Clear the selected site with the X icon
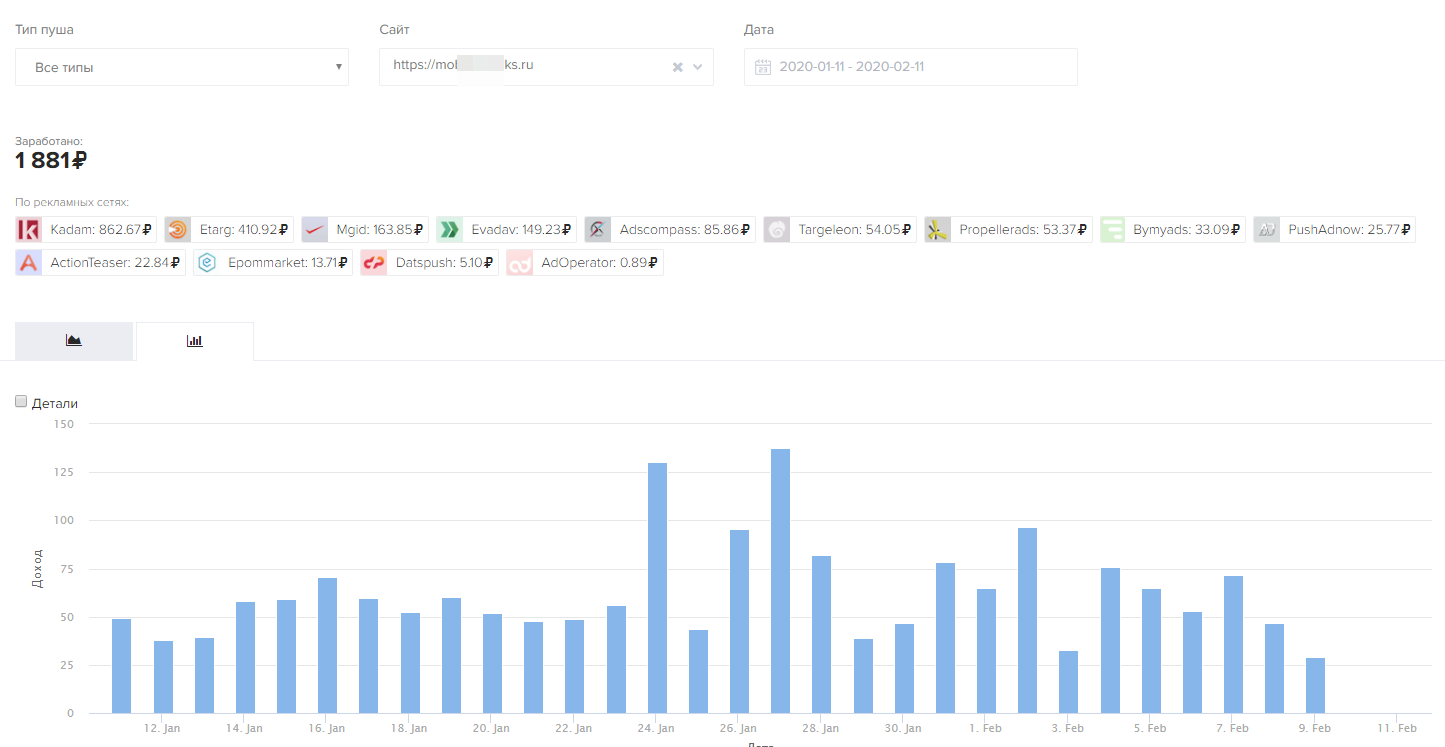The width and height of the screenshot is (1445, 747). coord(677,67)
